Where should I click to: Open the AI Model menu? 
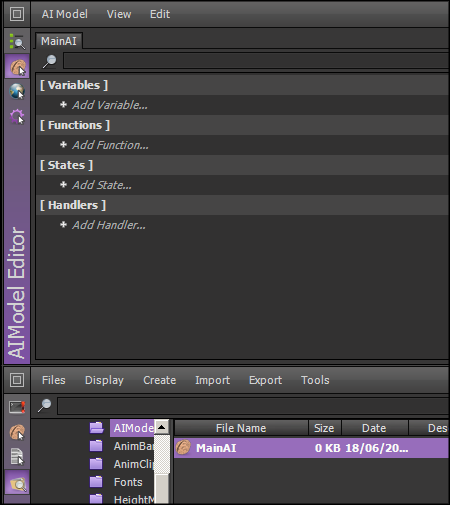[65, 14]
